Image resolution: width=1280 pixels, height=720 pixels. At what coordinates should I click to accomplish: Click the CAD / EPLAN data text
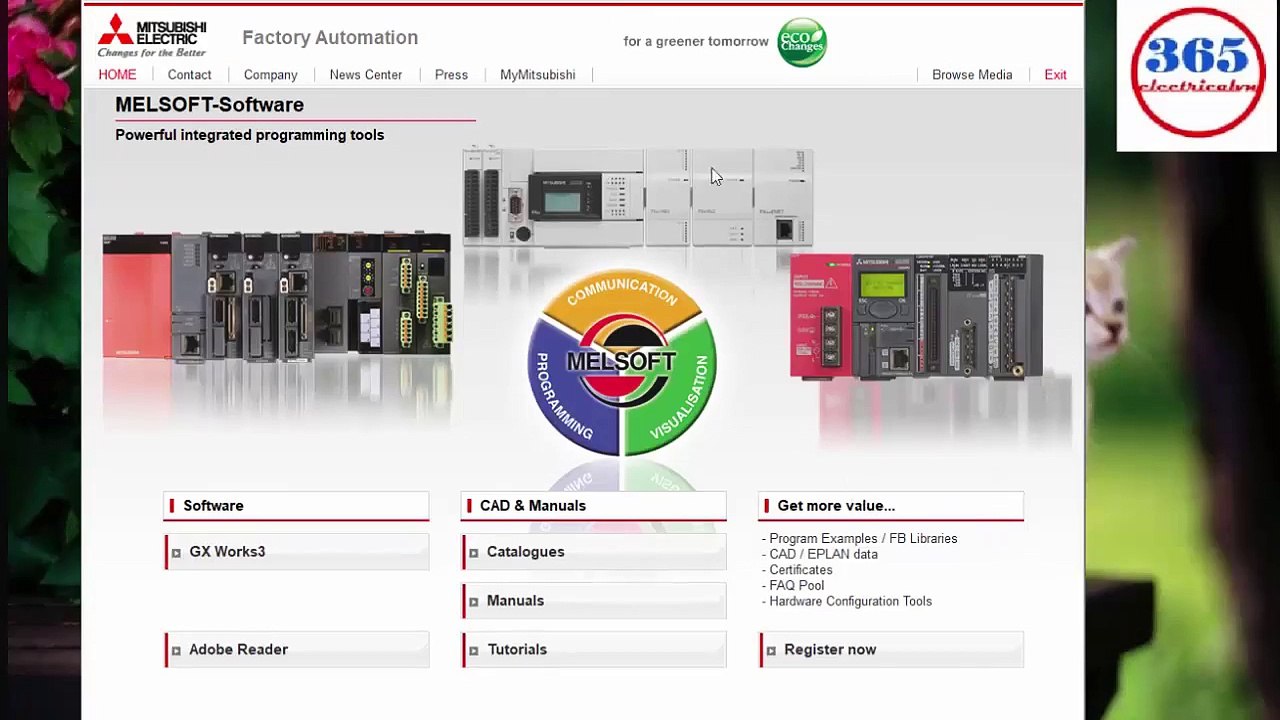[x=823, y=555]
